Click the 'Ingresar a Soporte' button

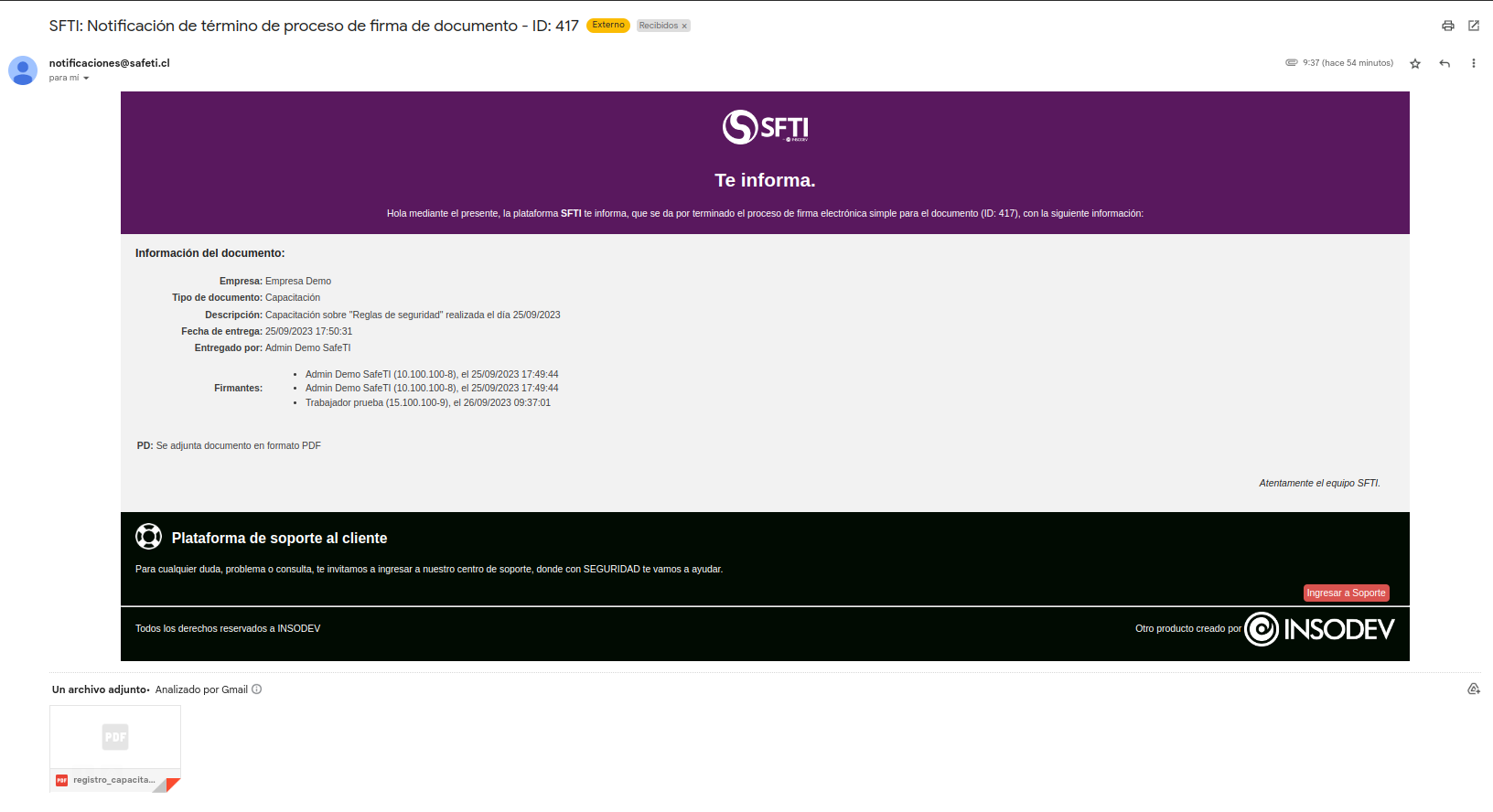(1347, 593)
